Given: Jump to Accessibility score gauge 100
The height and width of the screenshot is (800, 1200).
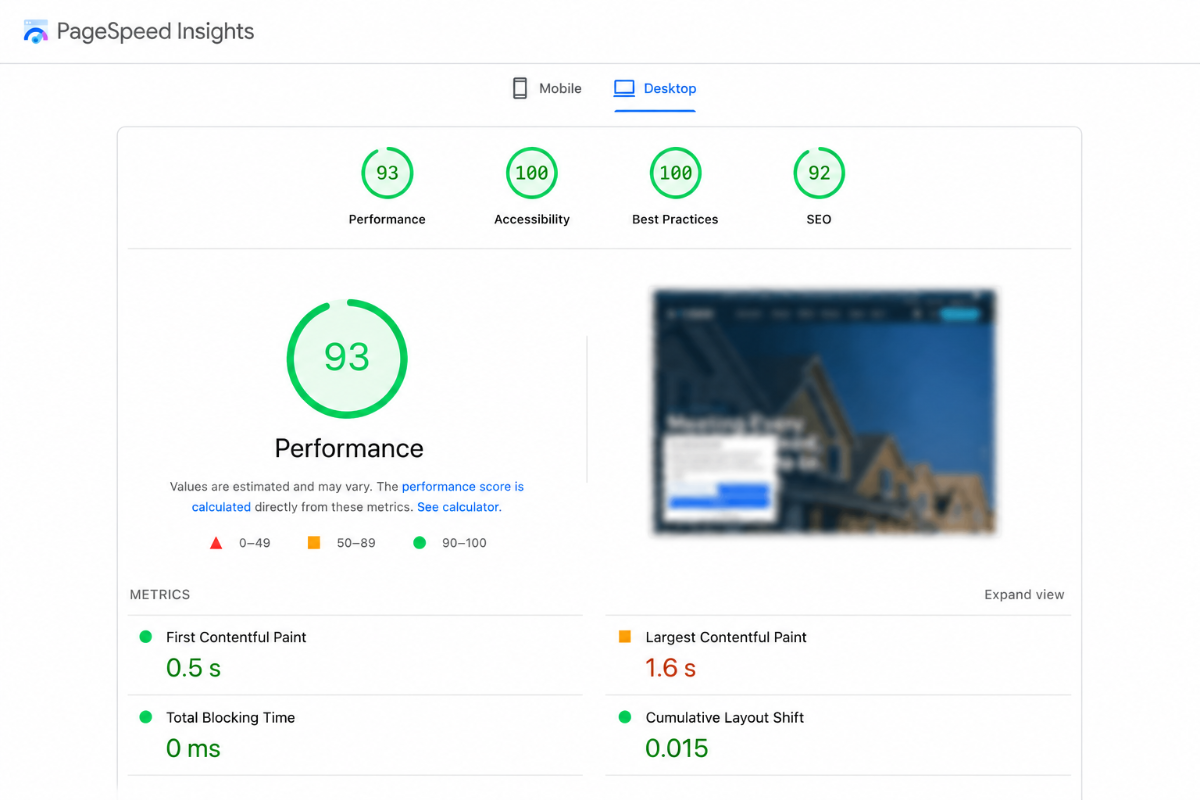Looking at the screenshot, I should click(x=532, y=173).
